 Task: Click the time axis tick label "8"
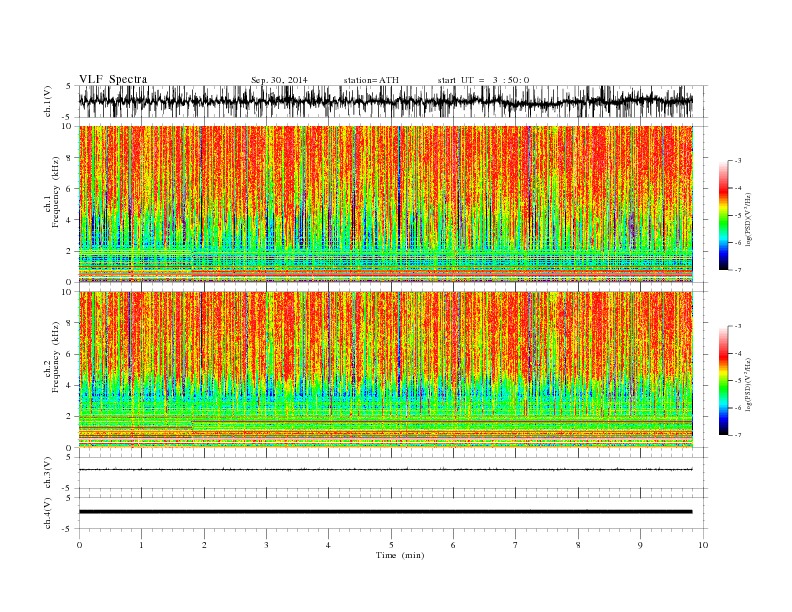point(578,545)
